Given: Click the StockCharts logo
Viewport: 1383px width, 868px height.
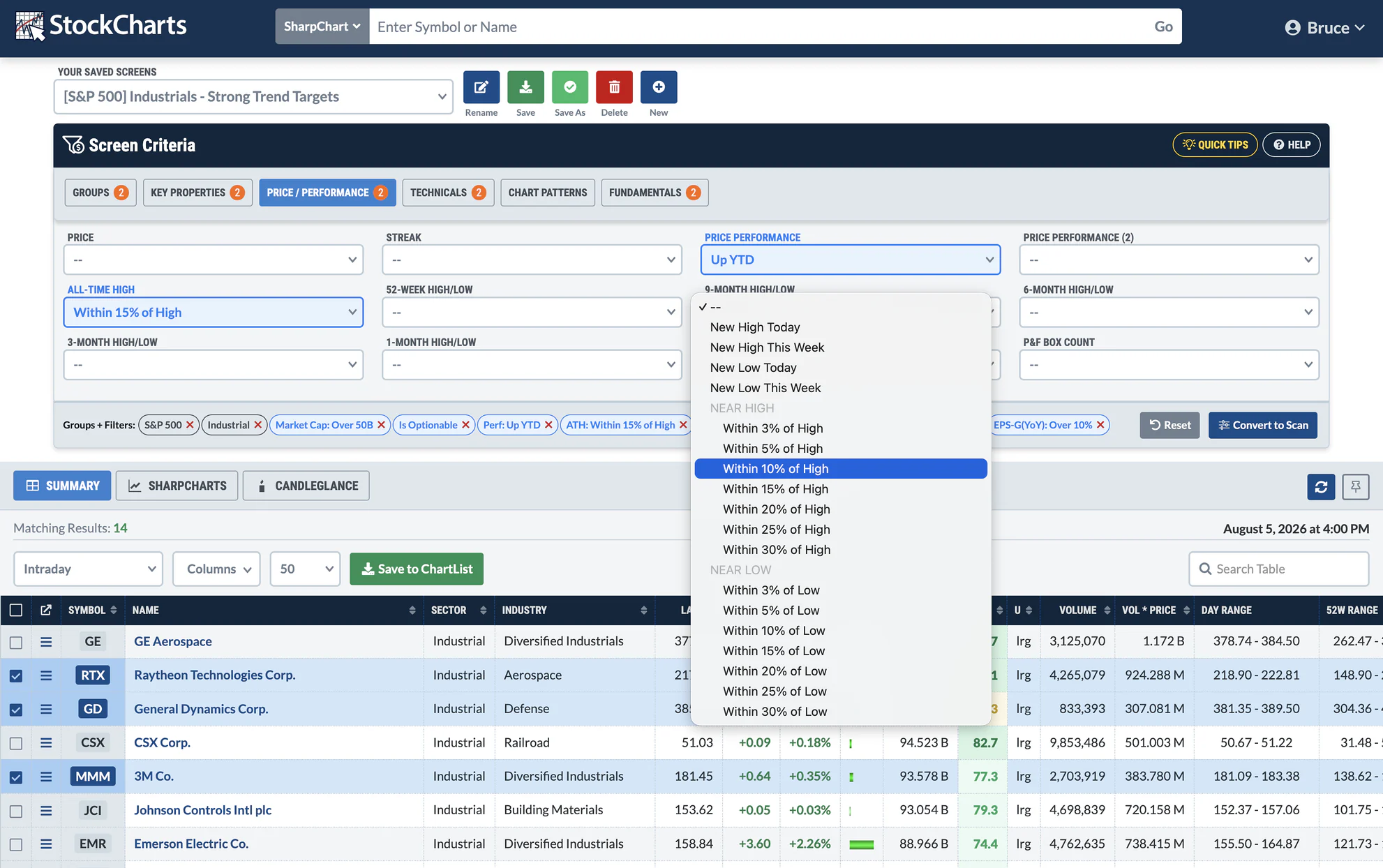Looking at the screenshot, I should tap(101, 26).
